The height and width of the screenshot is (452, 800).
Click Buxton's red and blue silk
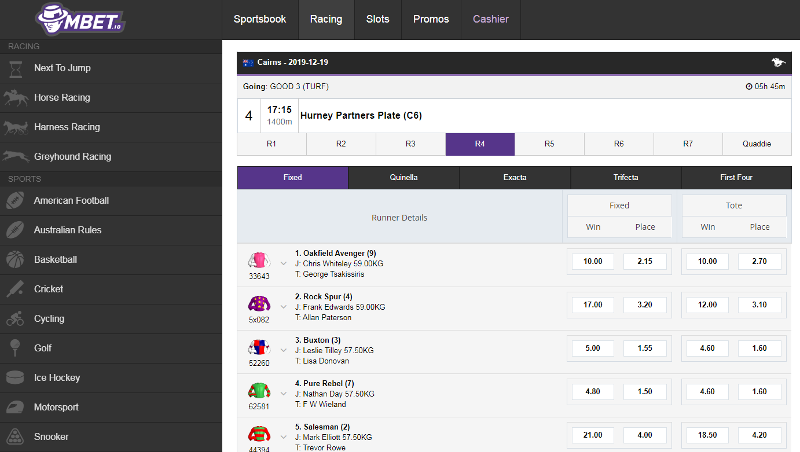259,347
